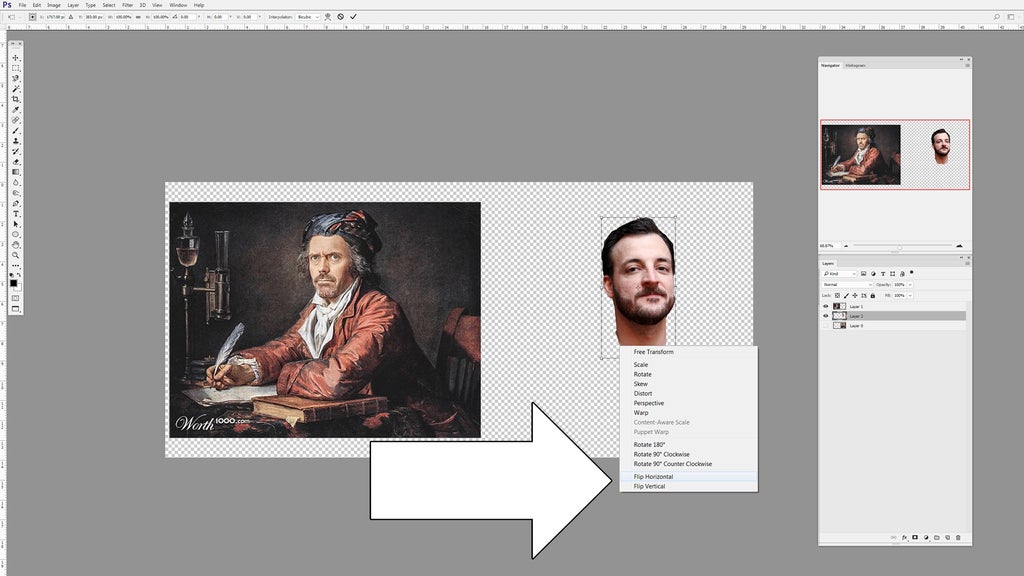Add a layer mask
This screenshot has width=1024, height=576.
915,537
